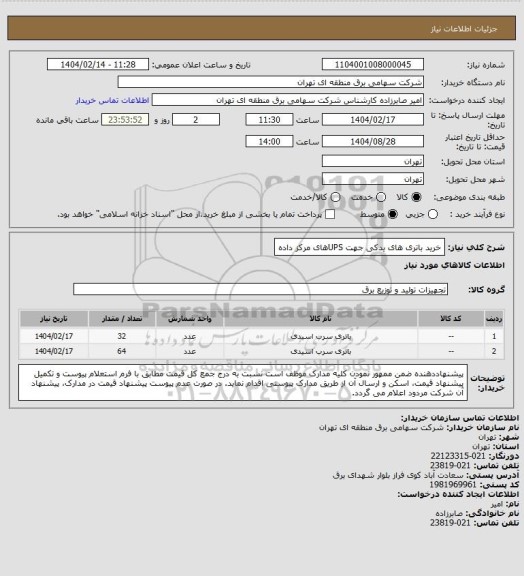Viewport: 524px width, 576px height.
Task: Click the request number field 1104001008000045
Action: click(x=373, y=64)
